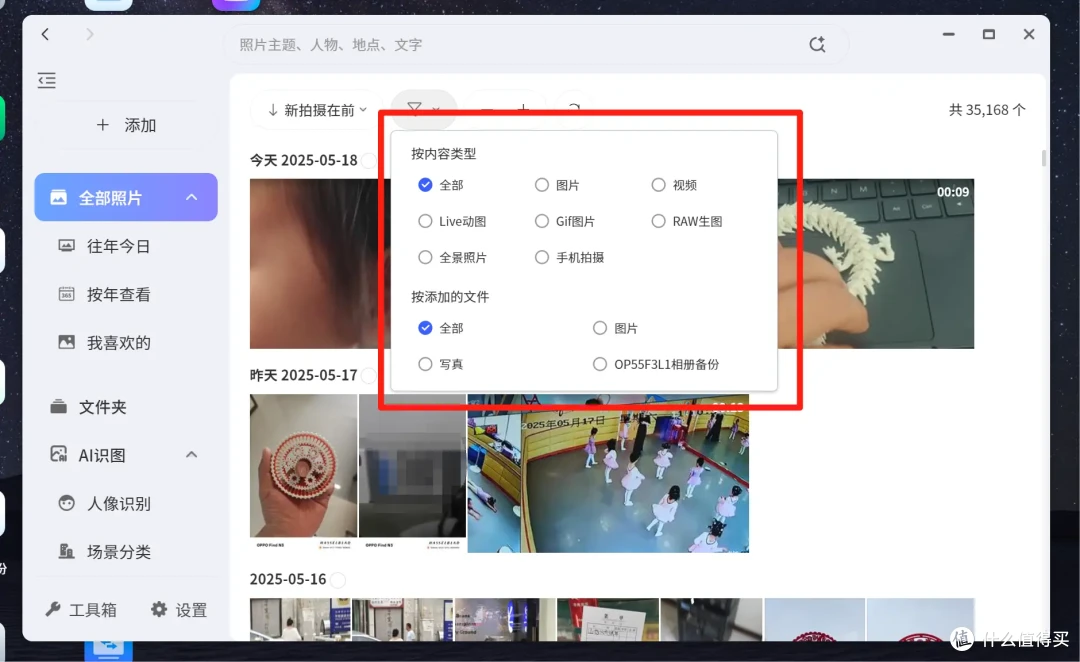1080x662 pixels.
Task: Open the red beaded ornament photo
Action: (x=303, y=473)
